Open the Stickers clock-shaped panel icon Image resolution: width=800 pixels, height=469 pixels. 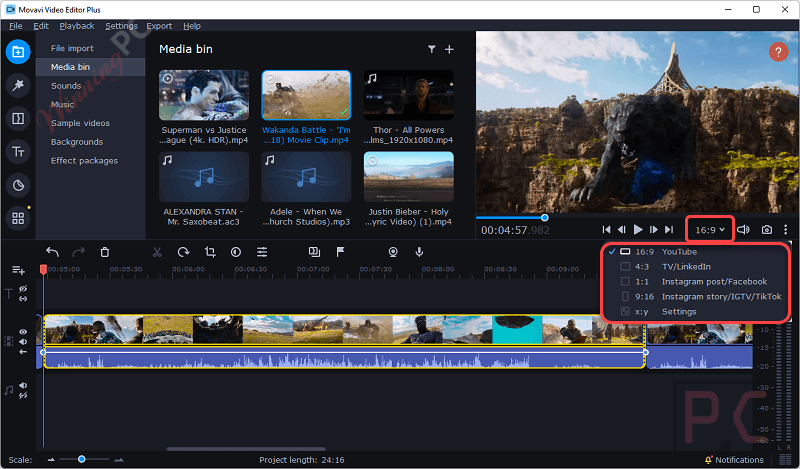point(18,185)
